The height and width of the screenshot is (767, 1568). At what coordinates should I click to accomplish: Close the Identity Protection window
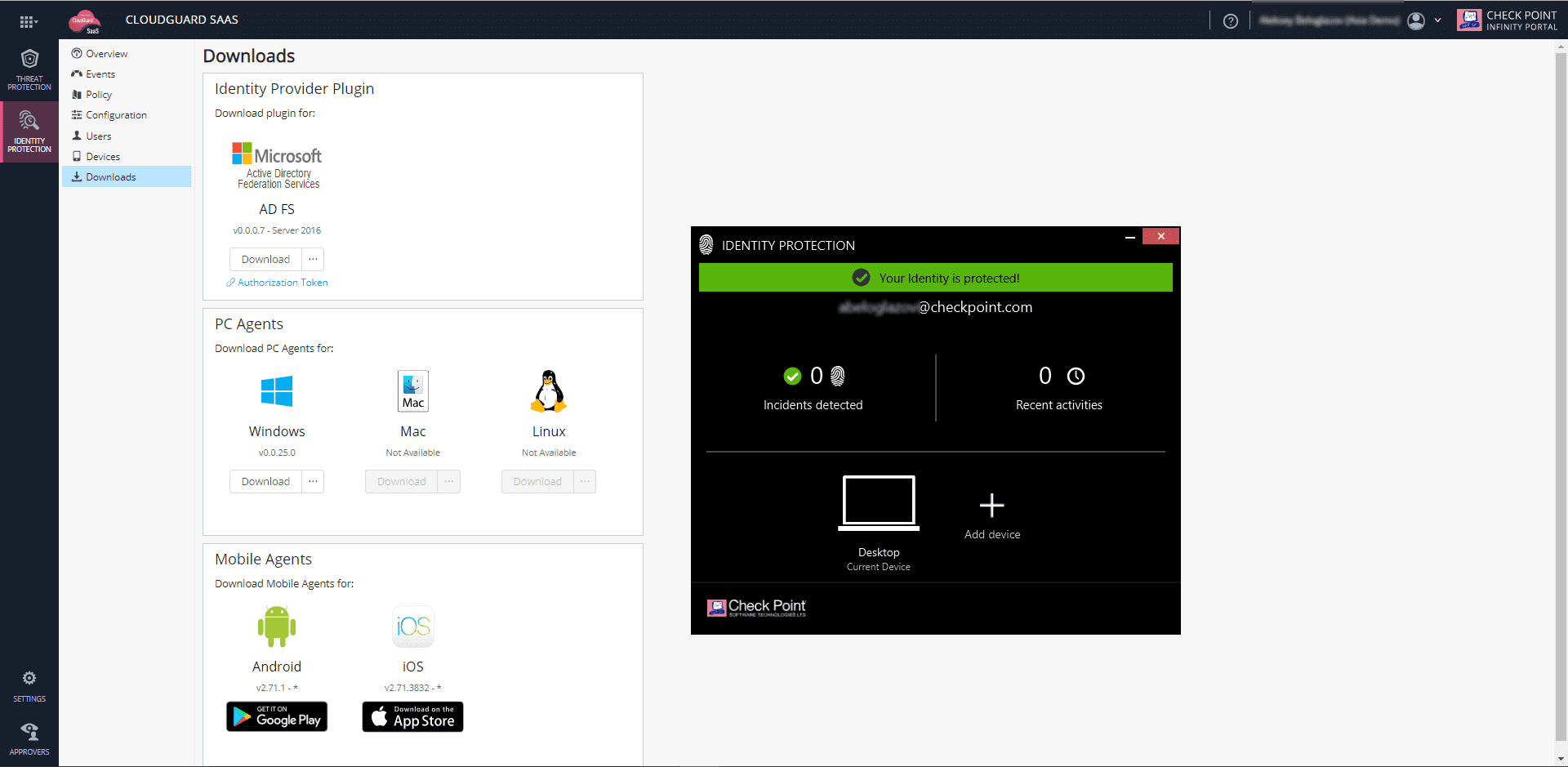pos(1160,237)
